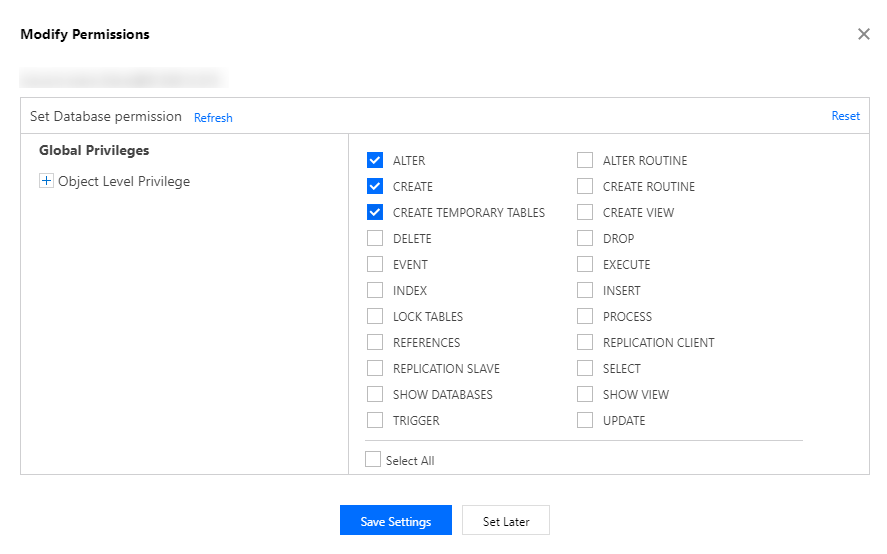Tick the EVENT privilege checkbox
This screenshot has width=887, height=554.
[x=375, y=264]
